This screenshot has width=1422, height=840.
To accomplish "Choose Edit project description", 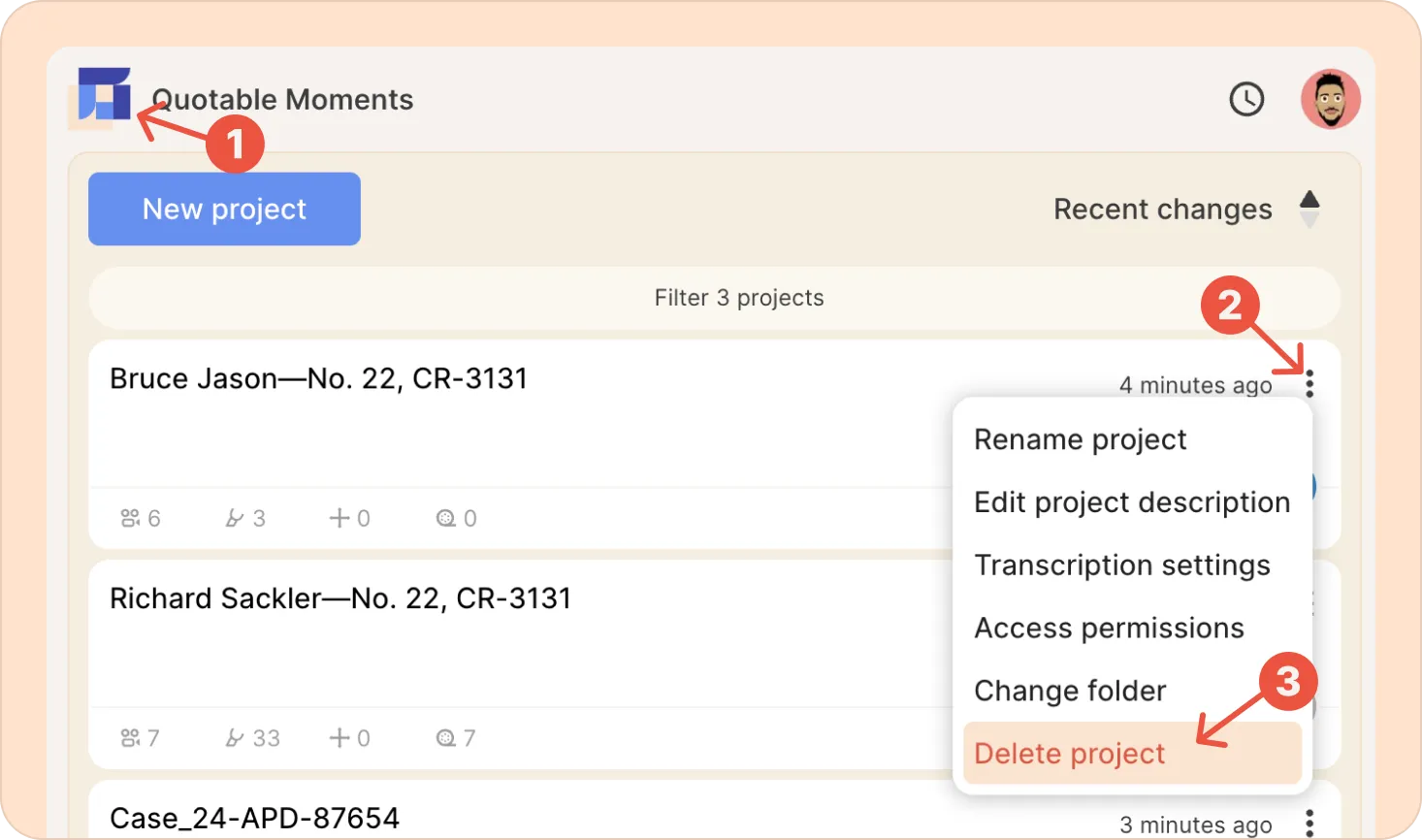I will 1131,502.
